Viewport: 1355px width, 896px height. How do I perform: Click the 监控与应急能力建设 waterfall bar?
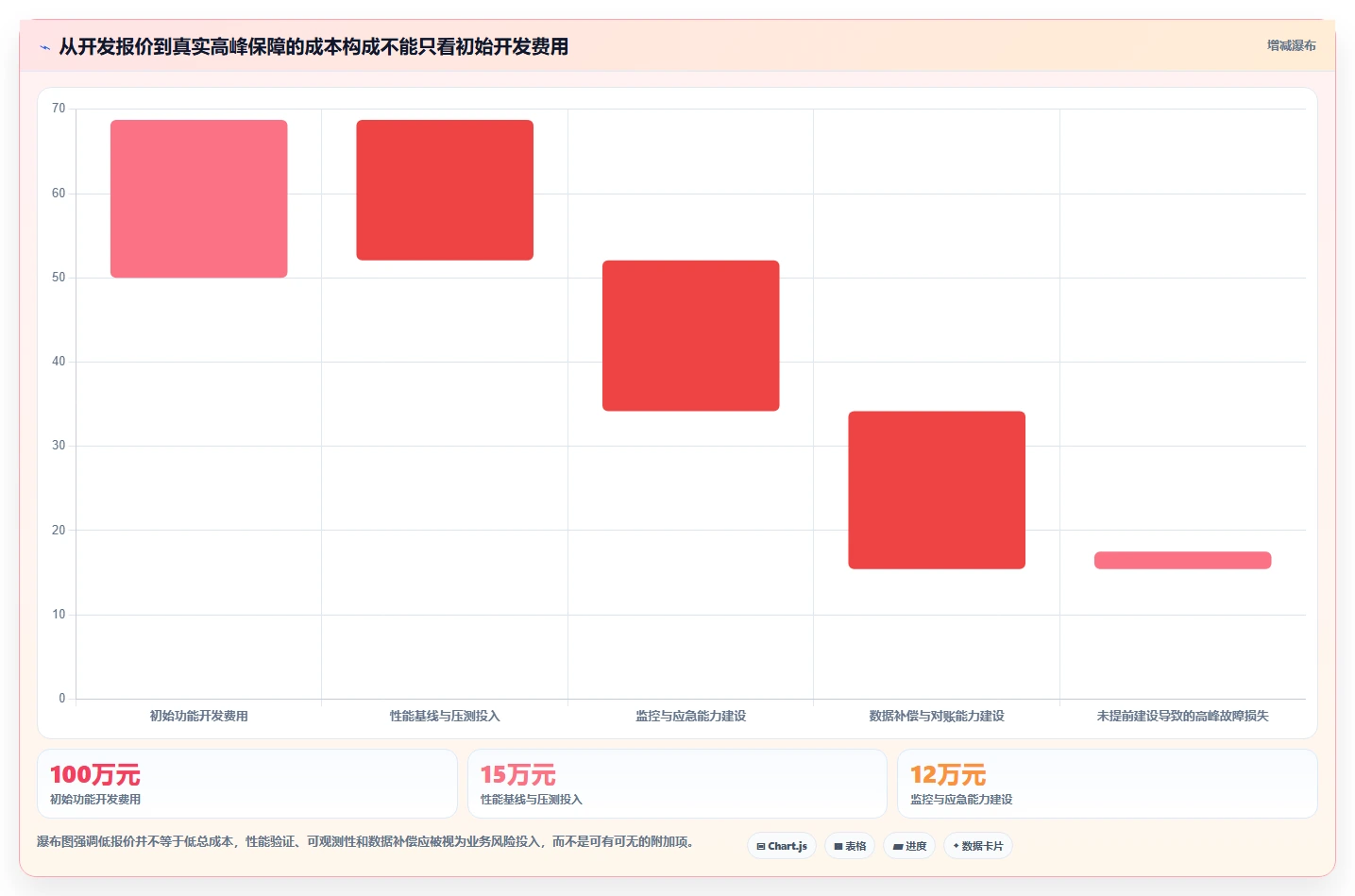(691, 335)
